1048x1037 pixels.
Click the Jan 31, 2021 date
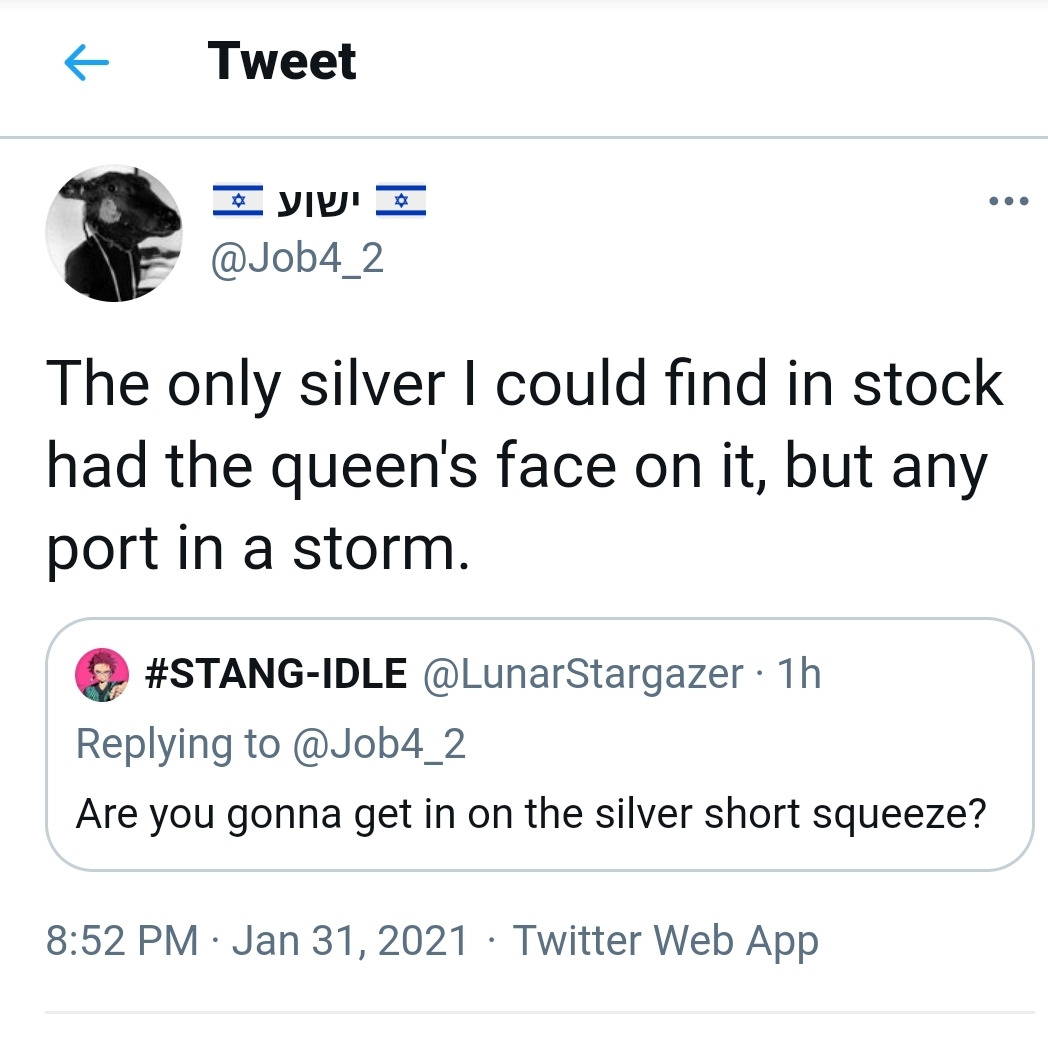tap(350, 941)
